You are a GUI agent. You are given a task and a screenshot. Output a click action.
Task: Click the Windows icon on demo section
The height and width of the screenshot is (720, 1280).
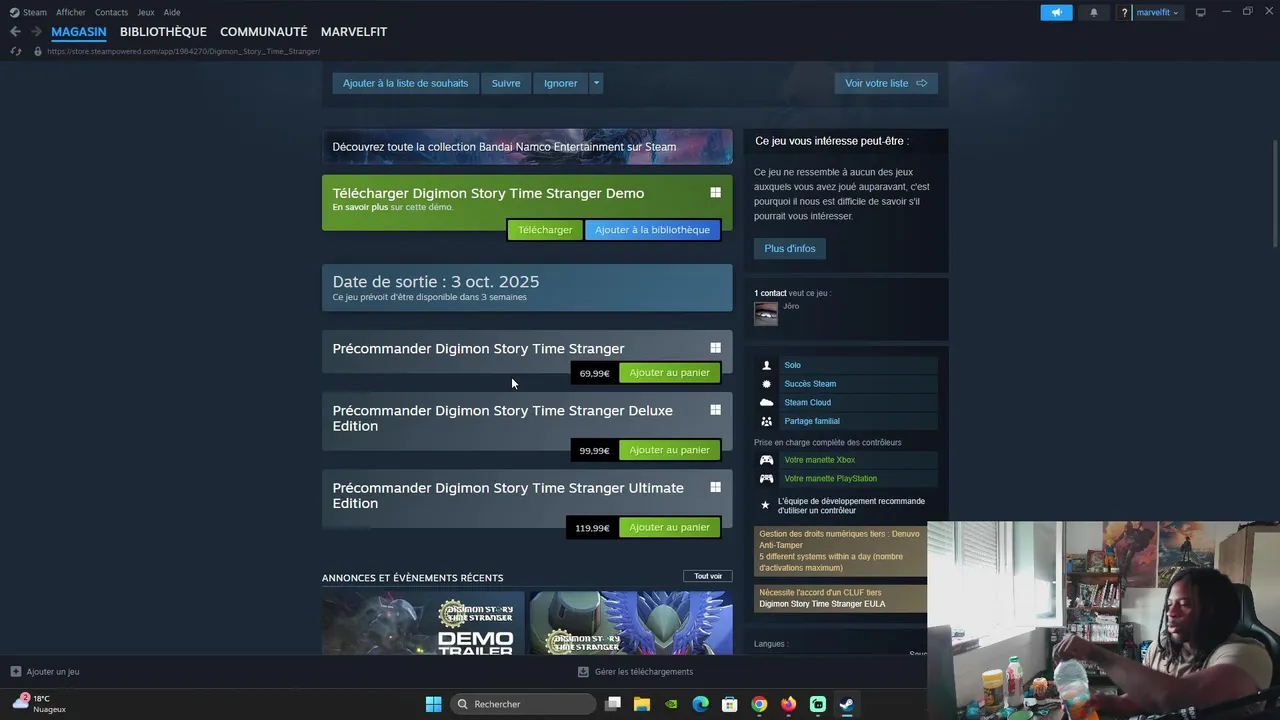coord(715,193)
